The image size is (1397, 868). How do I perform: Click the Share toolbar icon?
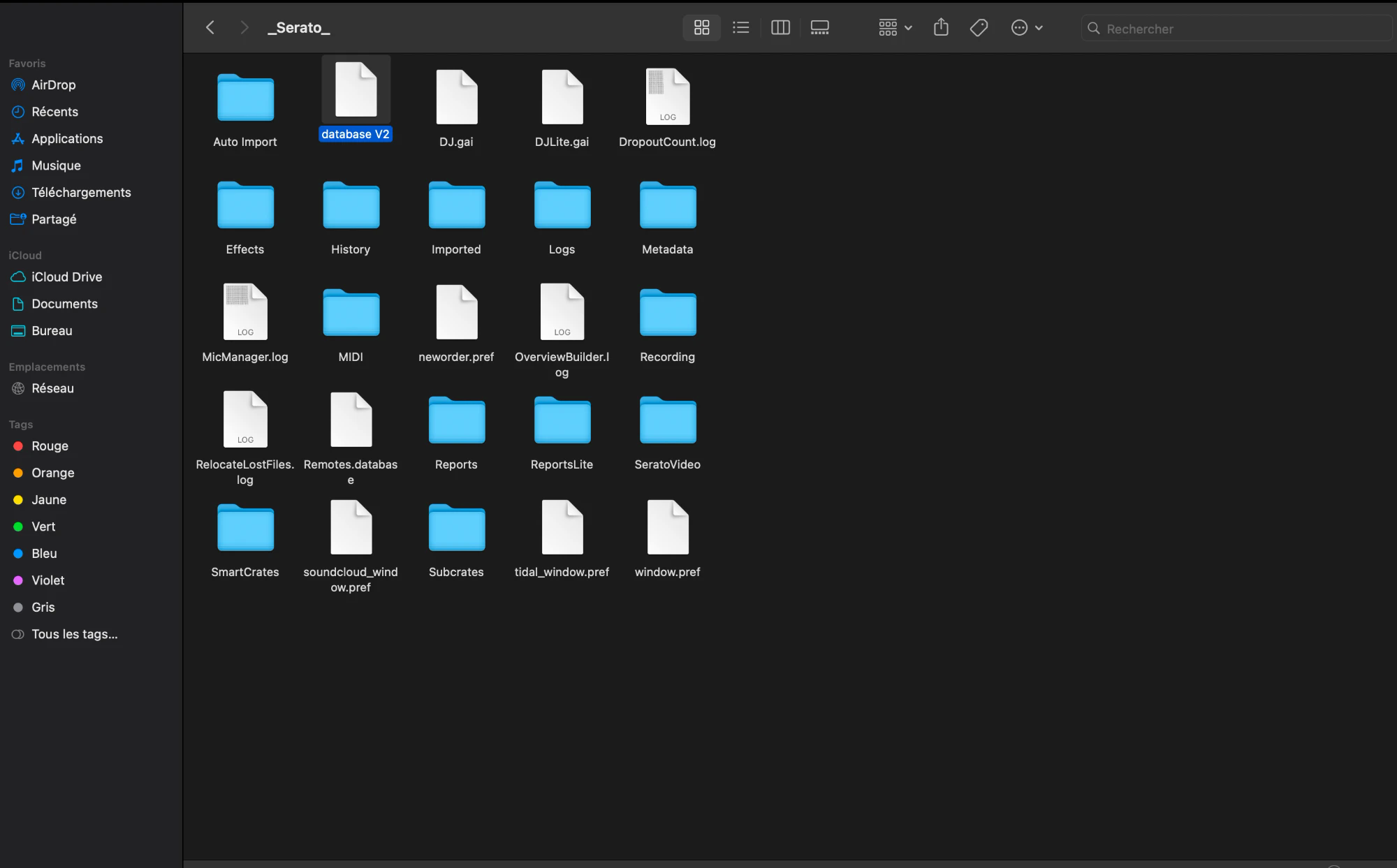click(941, 27)
